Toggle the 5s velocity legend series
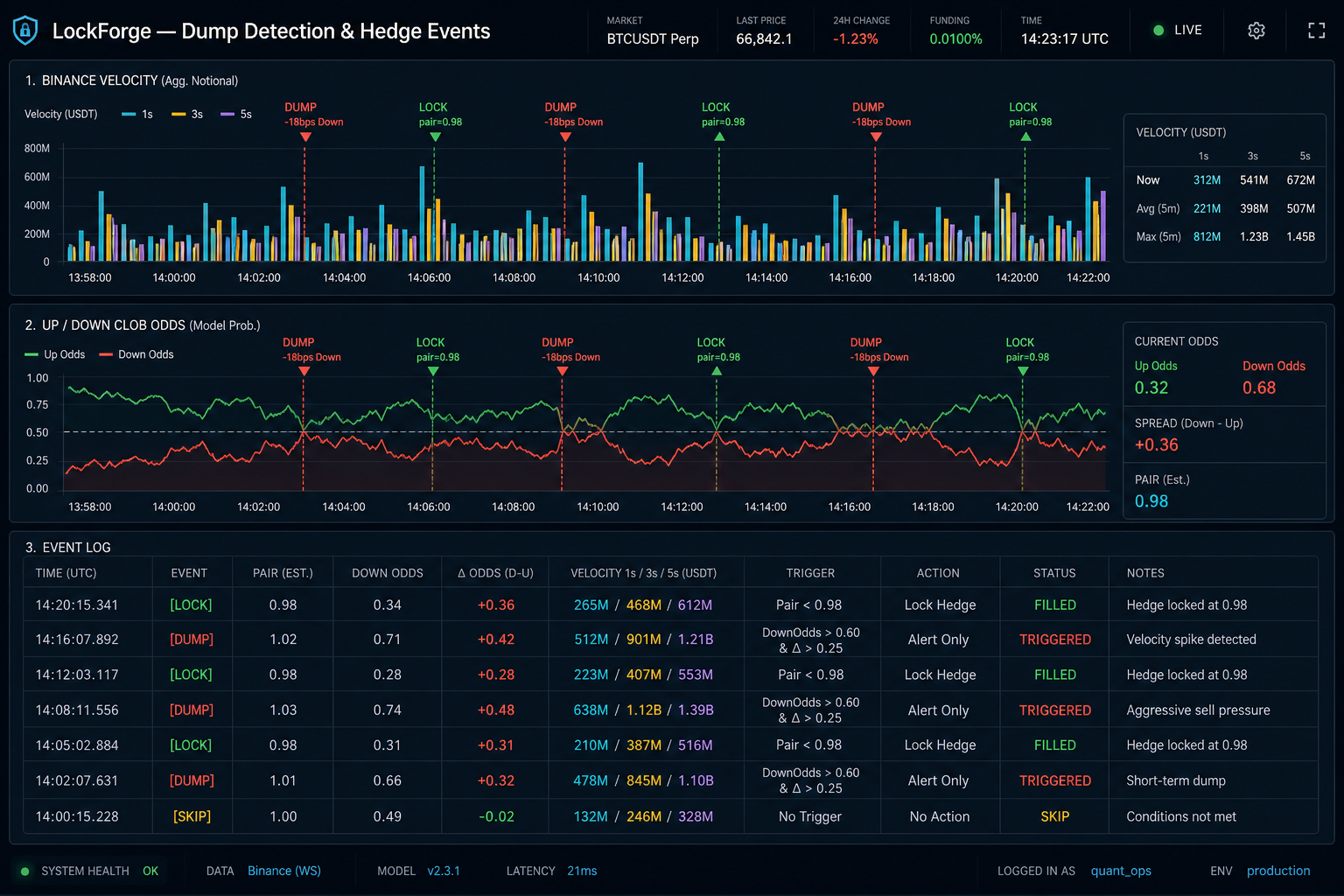 click(236, 115)
